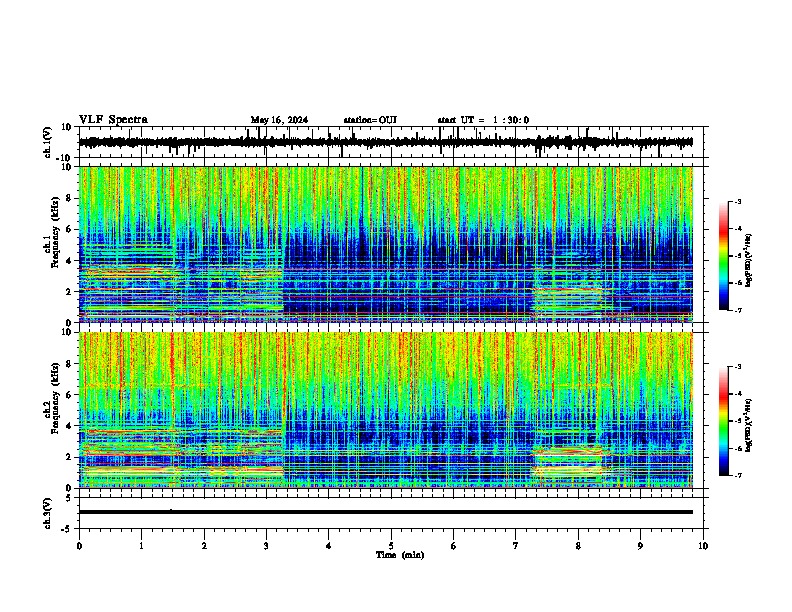Image resolution: width=792 pixels, height=612 pixels.
Task: Click time axis tick label "7"
Action: pyautogui.click(x=516, y=546)
